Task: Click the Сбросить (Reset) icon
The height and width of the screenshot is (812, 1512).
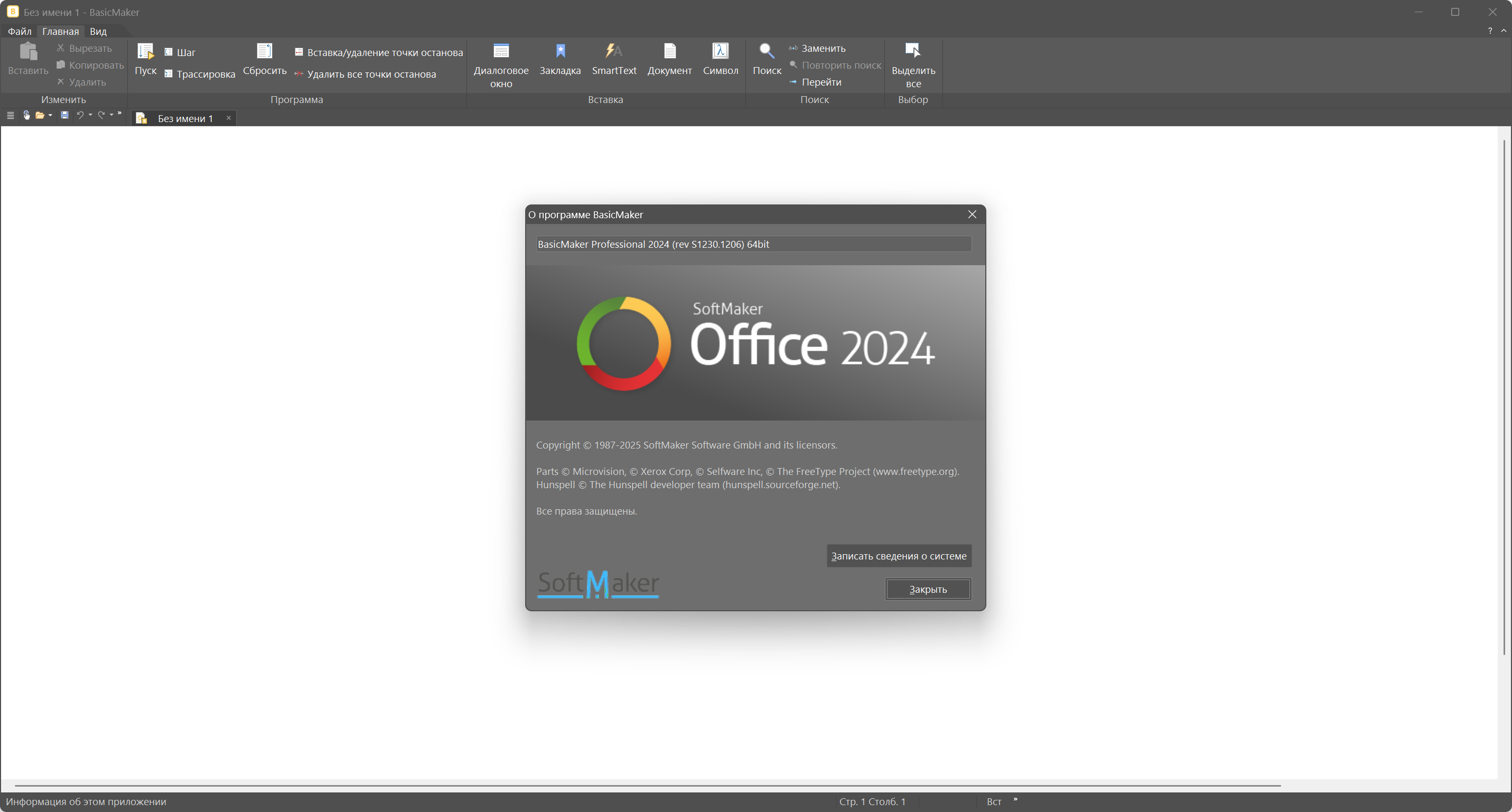Action: tap(264, 52)
